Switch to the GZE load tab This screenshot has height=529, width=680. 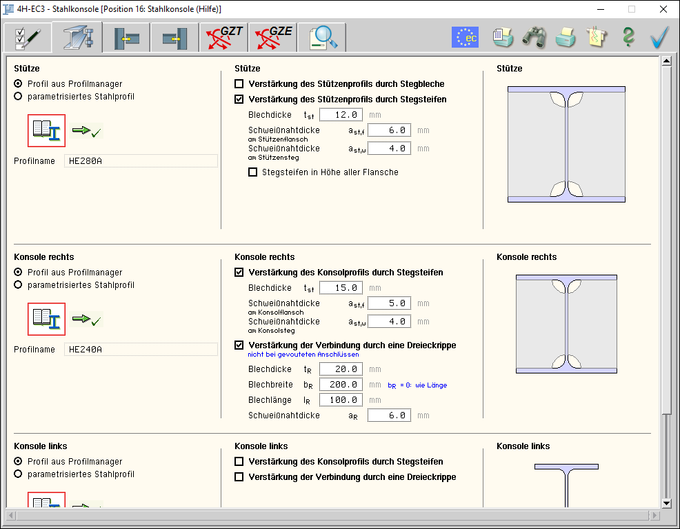[273, 37]
